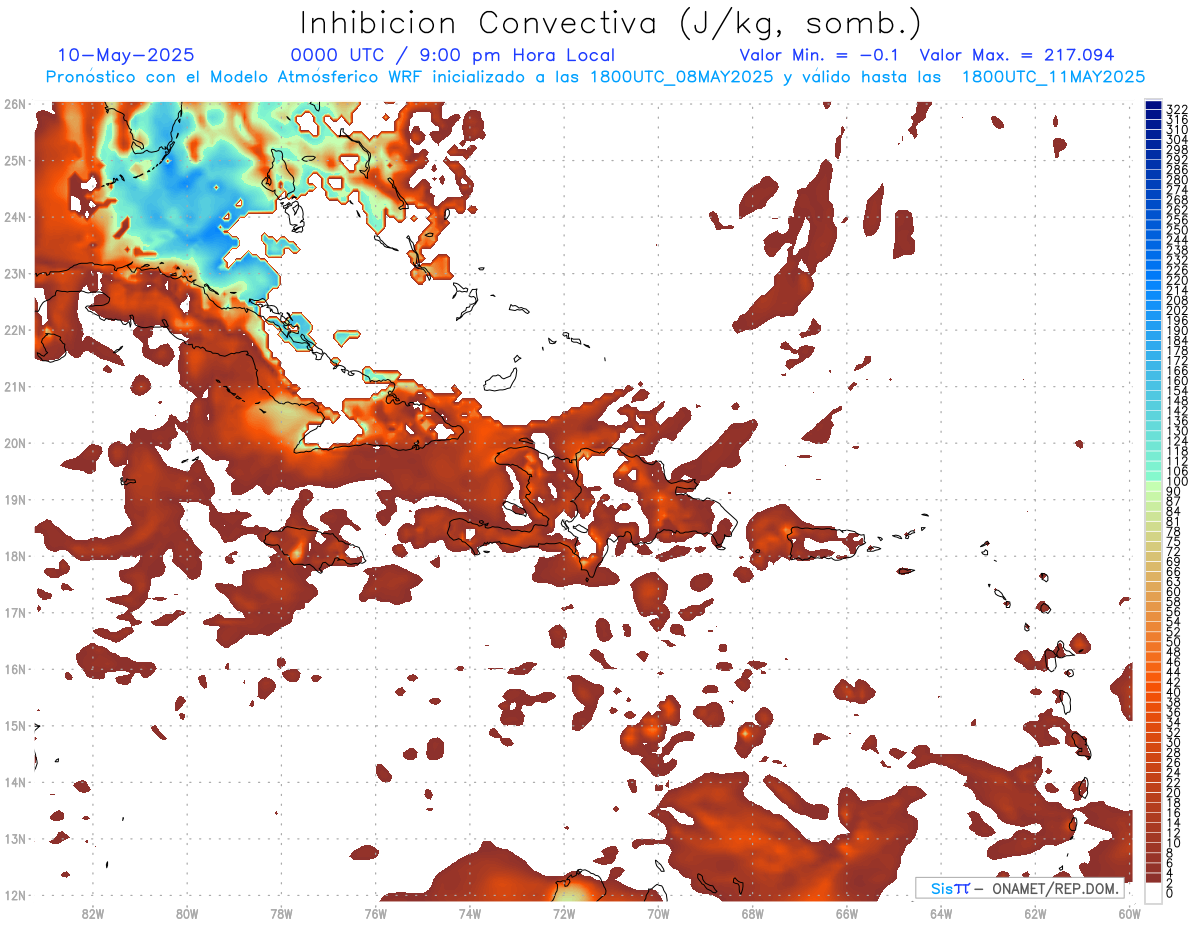
Task: Click the darkest navy swatch atop the colorbar
Action: click(x=1153, y=106)
